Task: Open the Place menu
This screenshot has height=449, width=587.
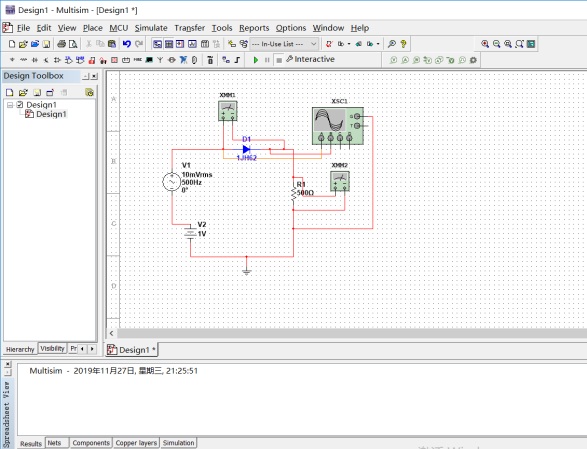Action: [x=92, y=28]
